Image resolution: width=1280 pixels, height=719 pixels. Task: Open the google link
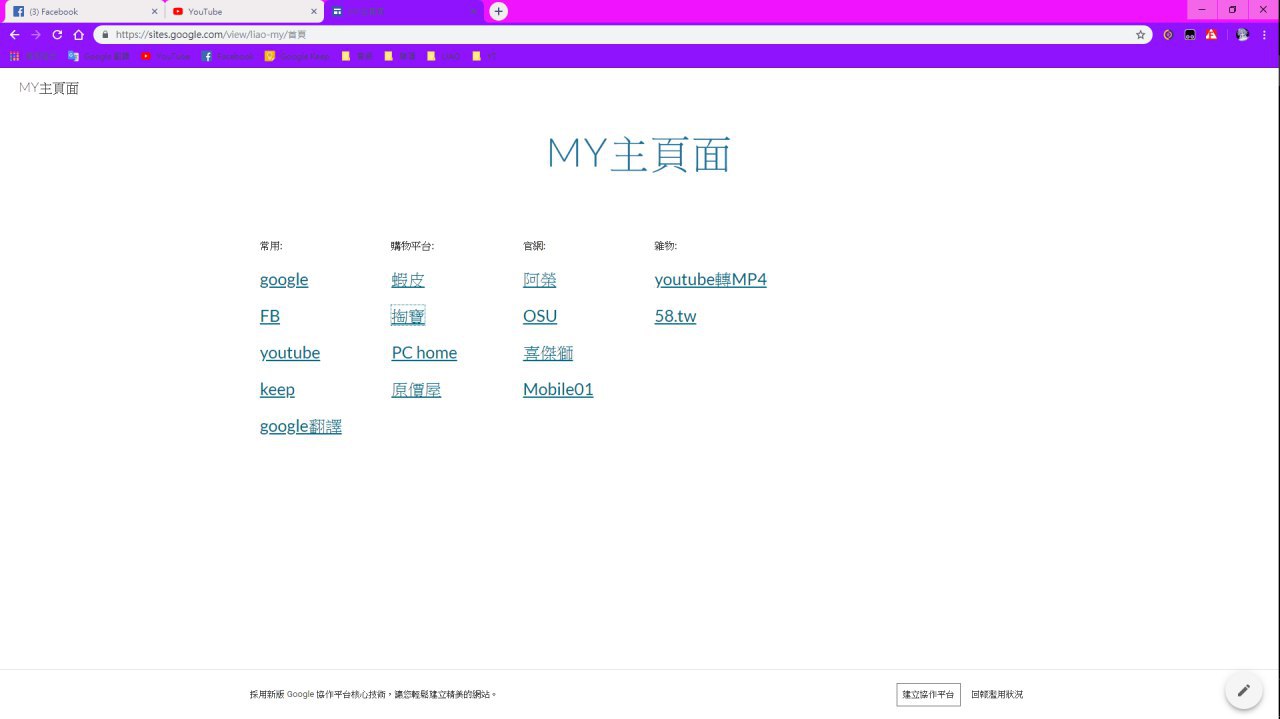(x=284, y=280)
